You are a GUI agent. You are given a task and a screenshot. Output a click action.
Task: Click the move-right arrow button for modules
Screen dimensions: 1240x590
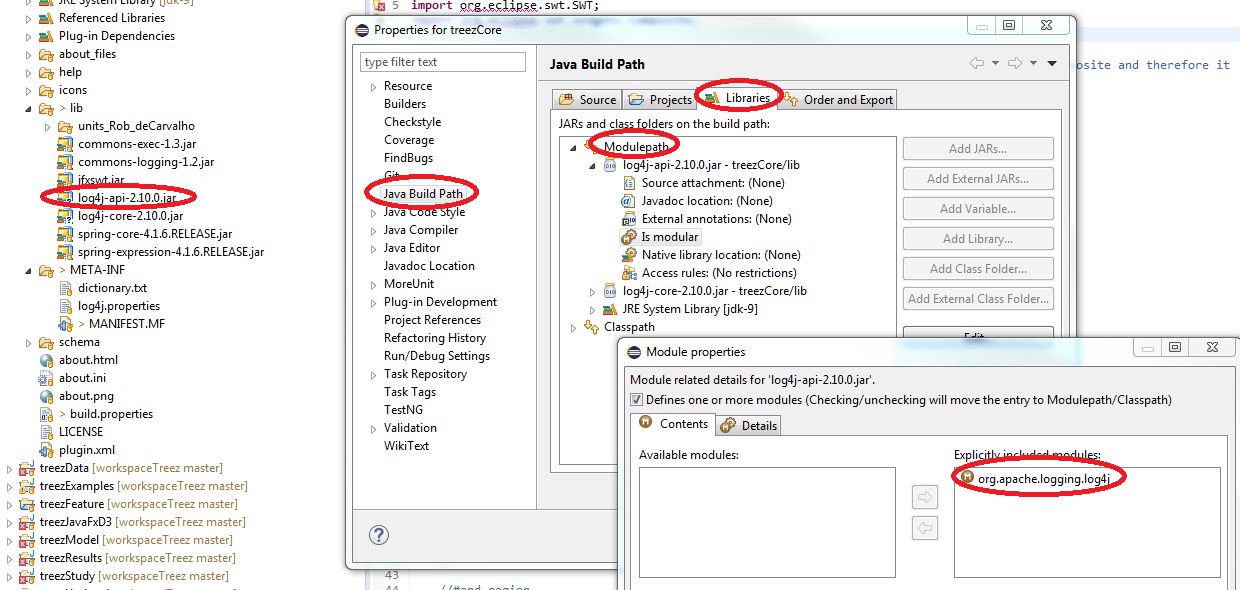click(x=925, y=497)
